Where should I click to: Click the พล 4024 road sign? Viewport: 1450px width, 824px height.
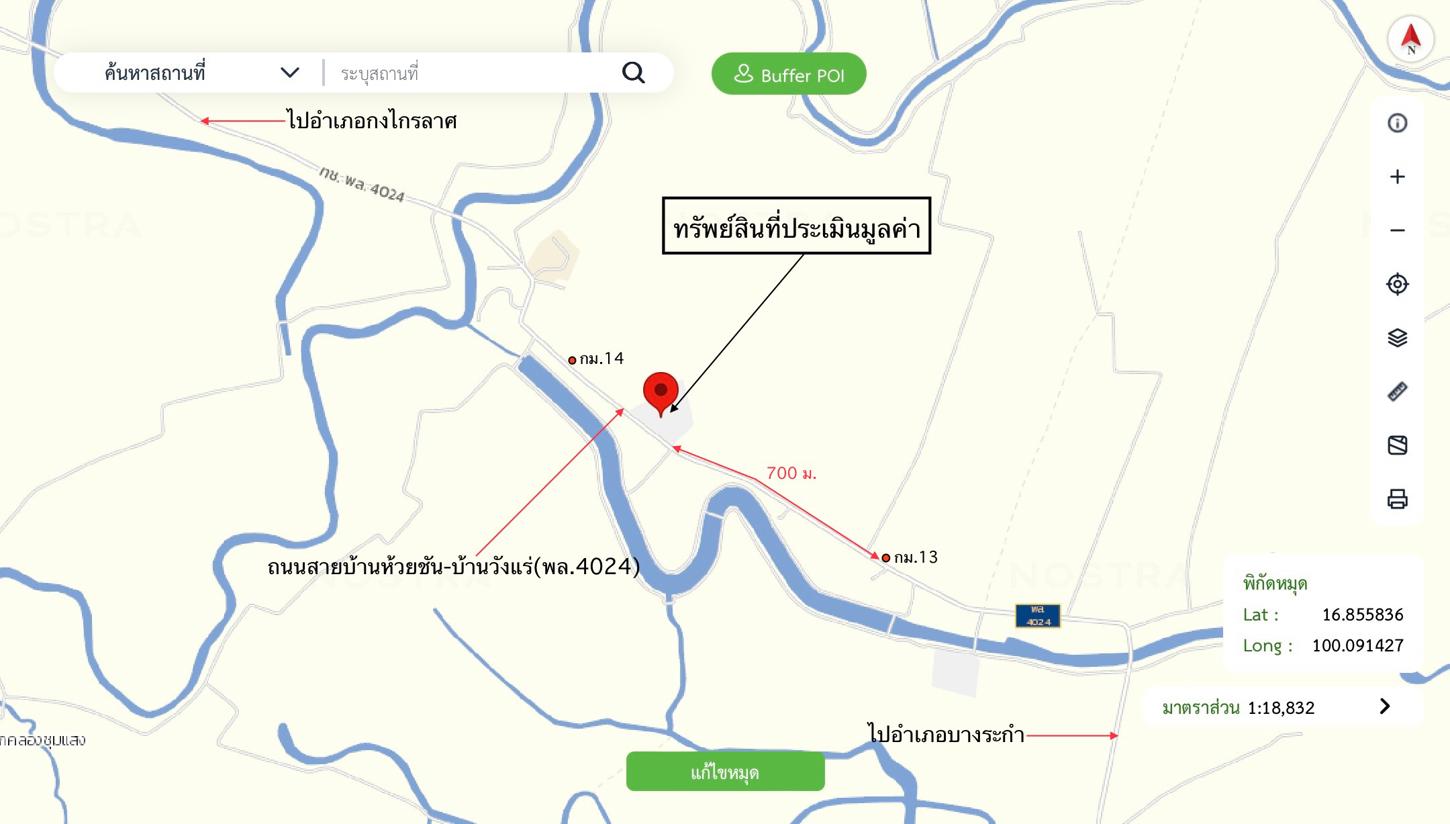(1038, 616)
